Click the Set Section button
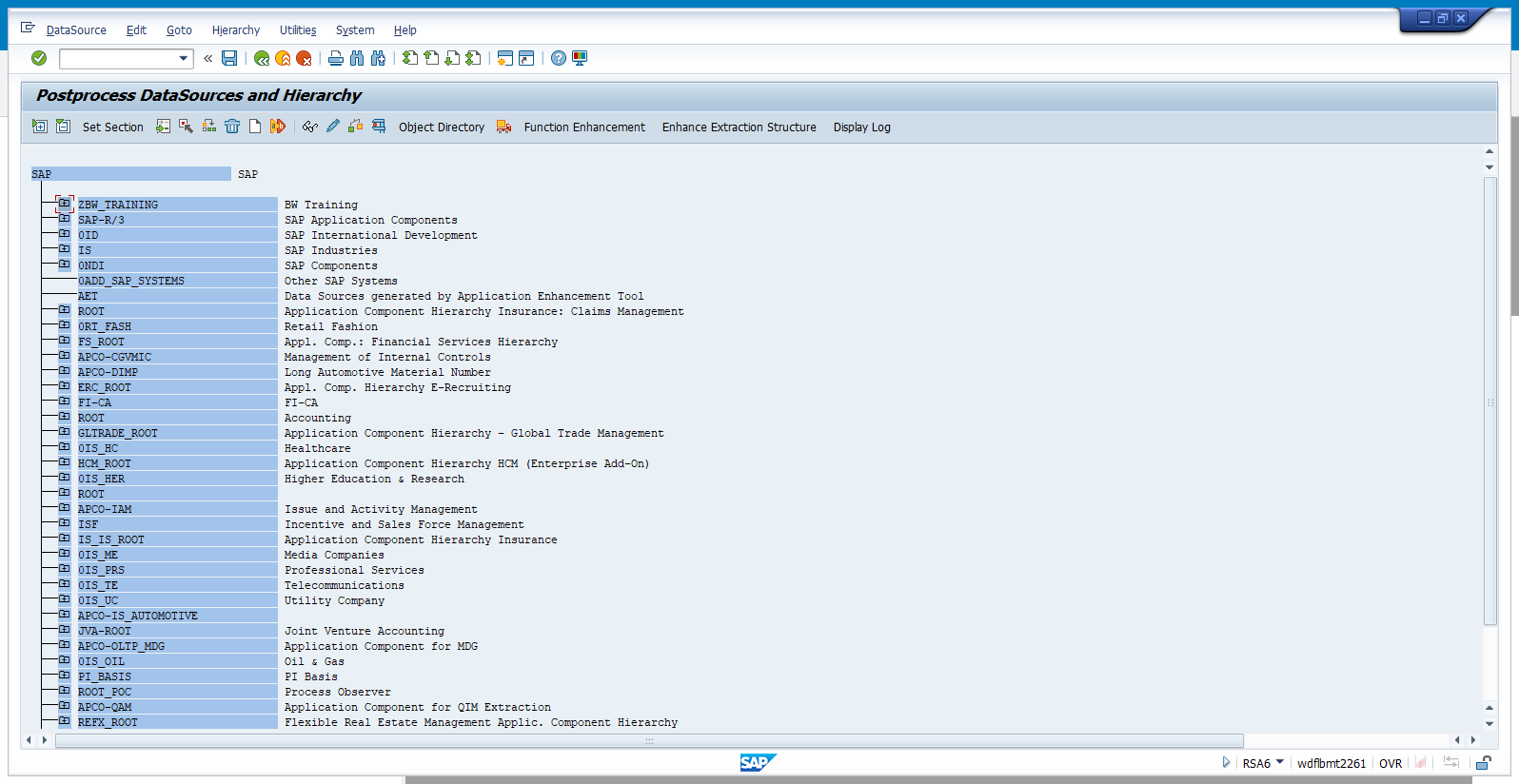The width and height of the screenshot is (1519, 784). pyautogui.click(x=112, y=127)
